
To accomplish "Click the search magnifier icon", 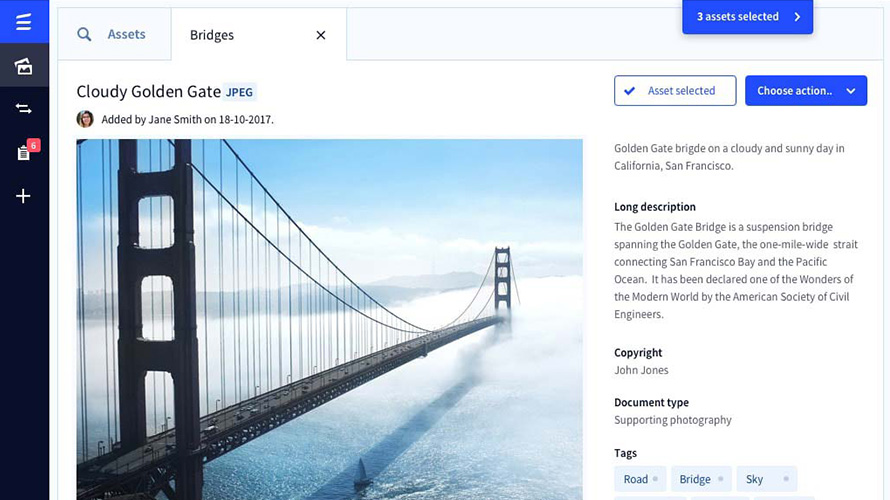I will point(84,35).
